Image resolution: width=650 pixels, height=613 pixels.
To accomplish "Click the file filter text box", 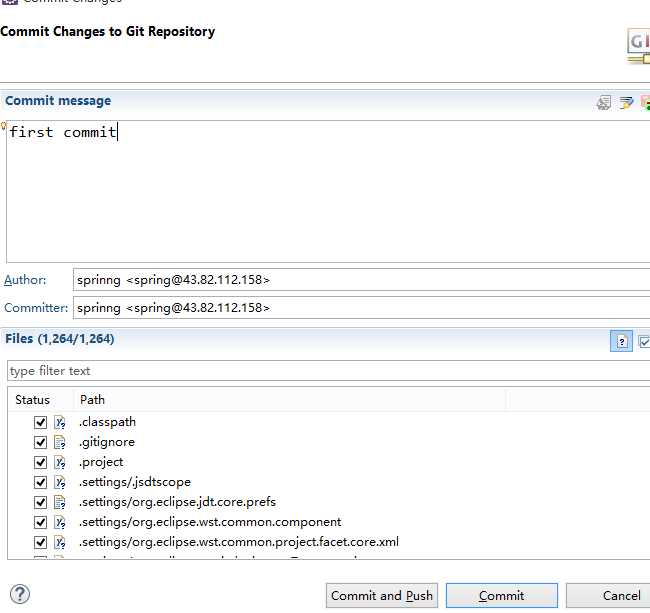I will (325, 371).
